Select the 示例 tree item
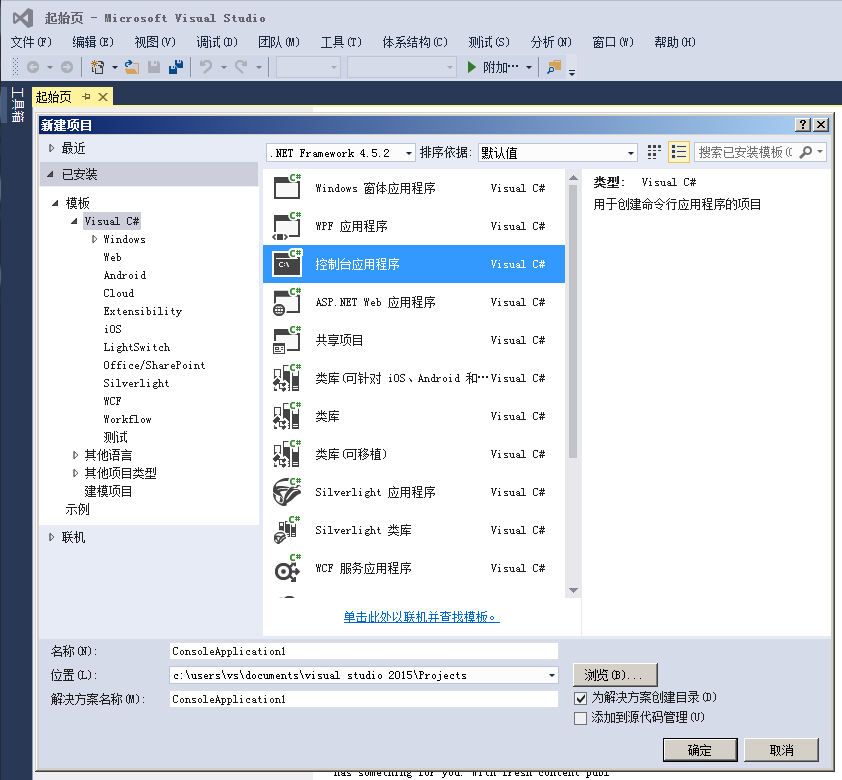 [77, 509]
